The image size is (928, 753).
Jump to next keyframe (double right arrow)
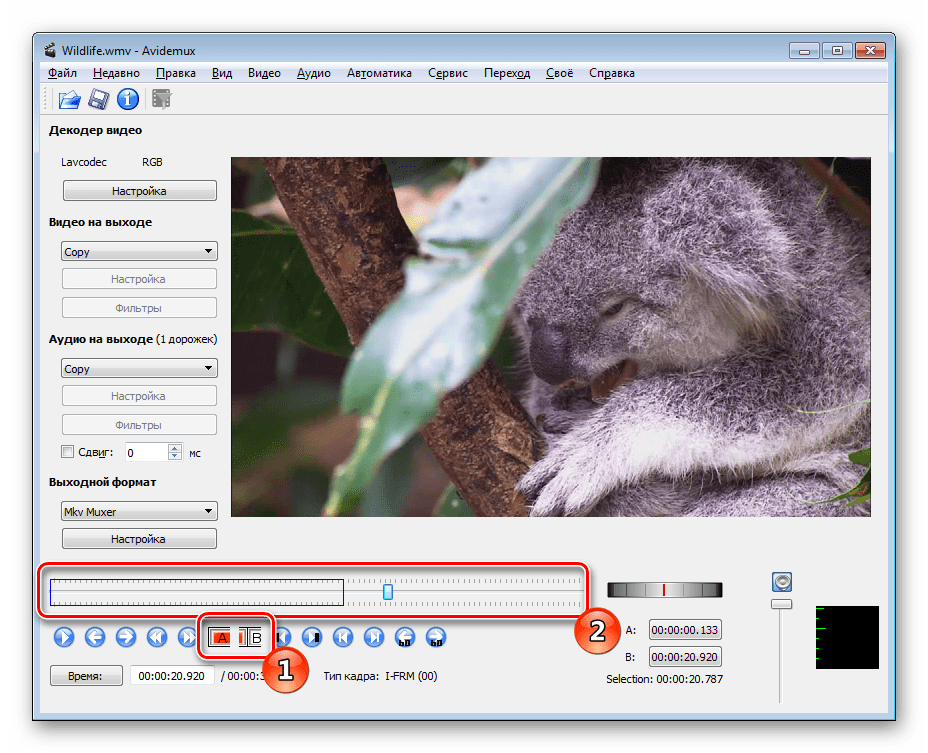click(x=187, y=637)
